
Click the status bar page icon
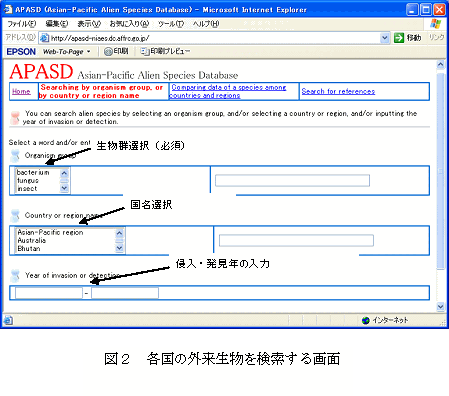(8, 320)
